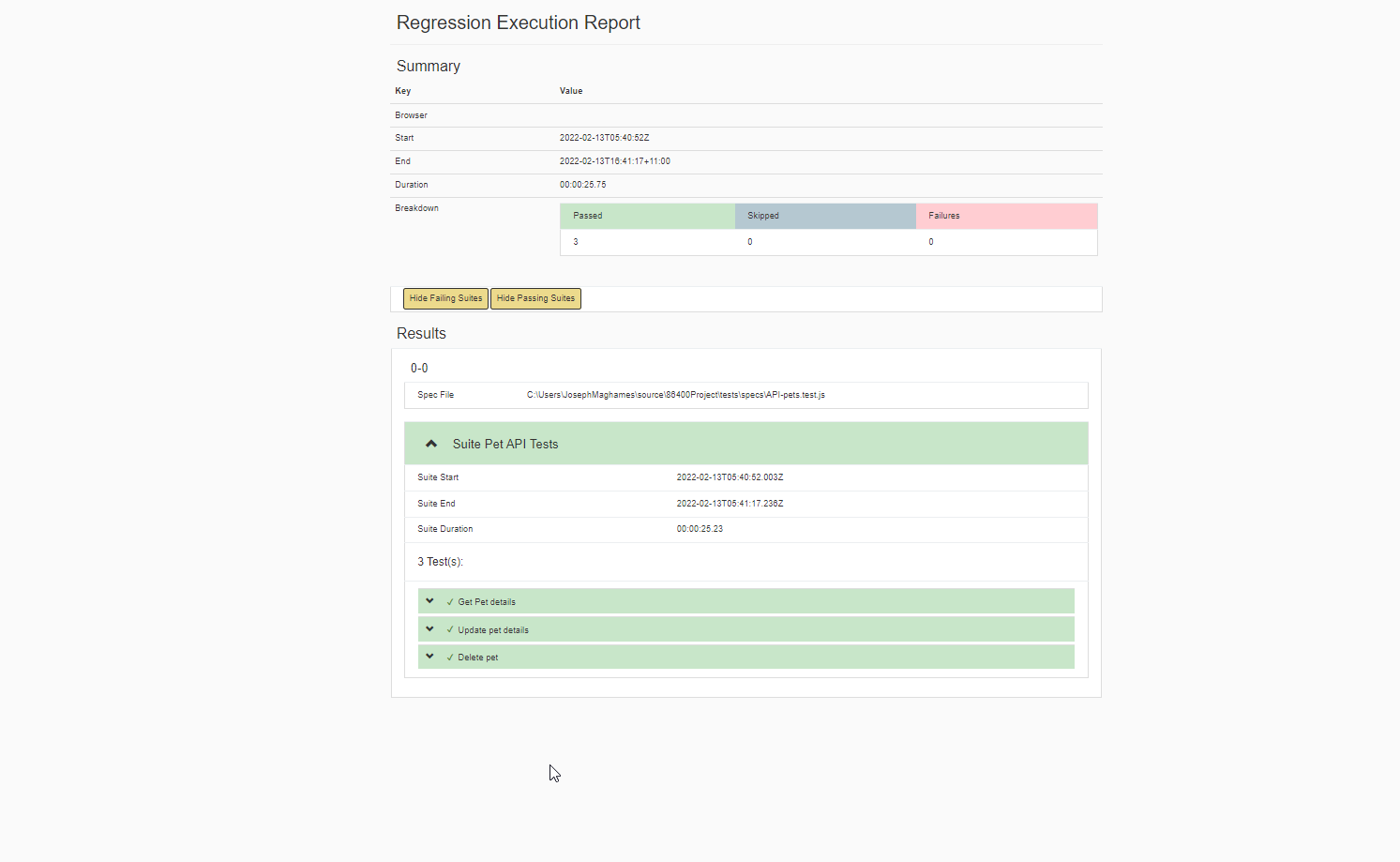This screenshot has width=1400, height=862.
Task: Select the Update pet details test label
Action: click(493, 630)
